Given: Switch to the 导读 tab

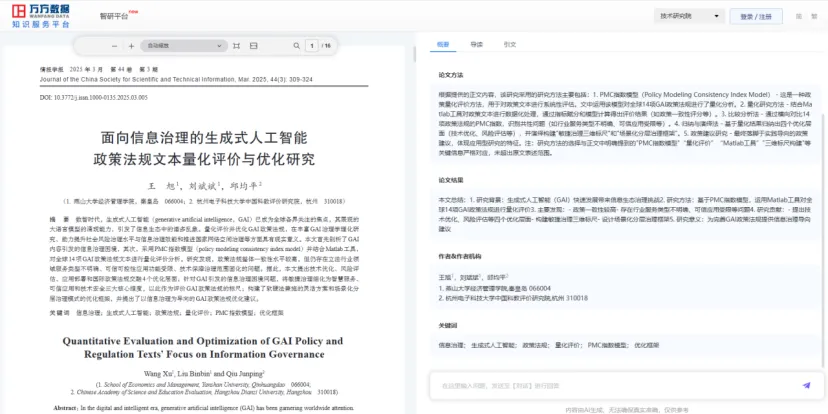Looking at the screenshot, I should coord(477,45).
